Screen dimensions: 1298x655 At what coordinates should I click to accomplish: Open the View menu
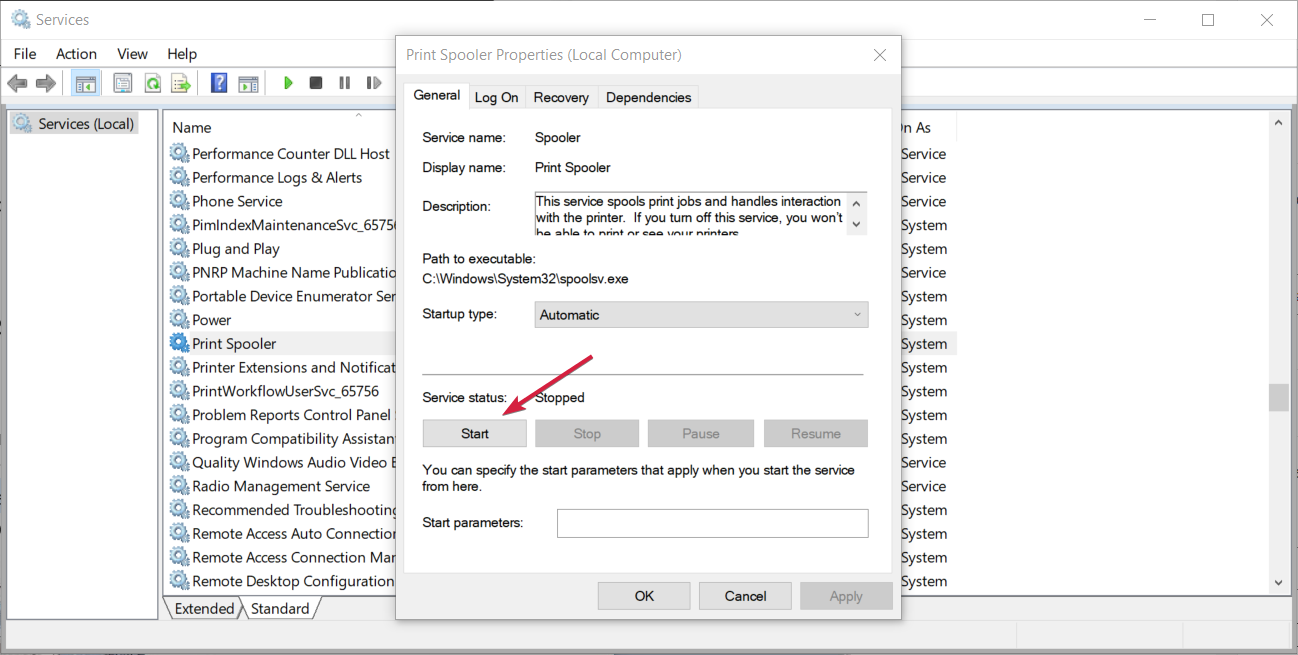point(132,54)
